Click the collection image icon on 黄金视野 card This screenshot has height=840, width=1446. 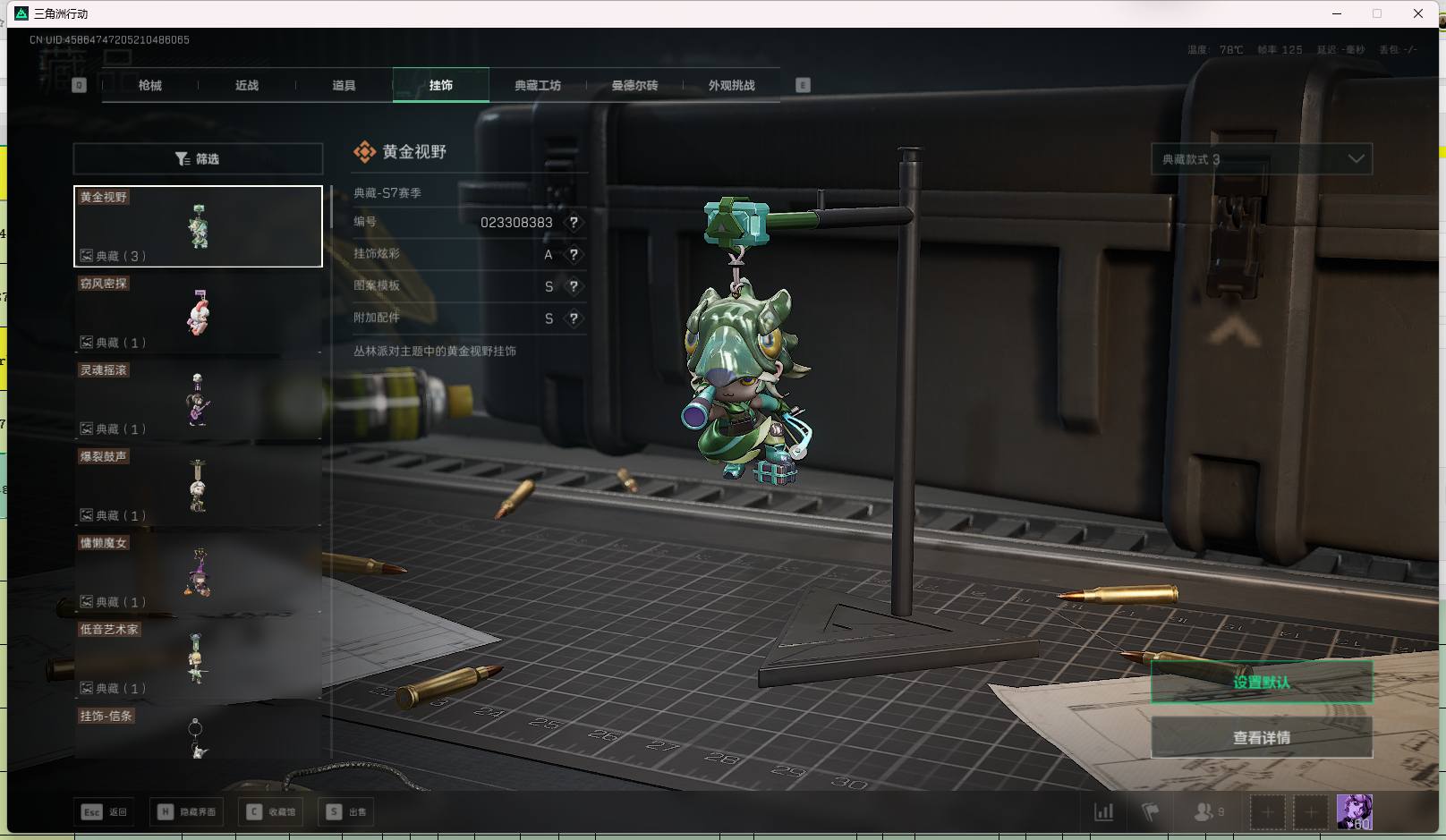pyautogui.click(x=87, y=256)
